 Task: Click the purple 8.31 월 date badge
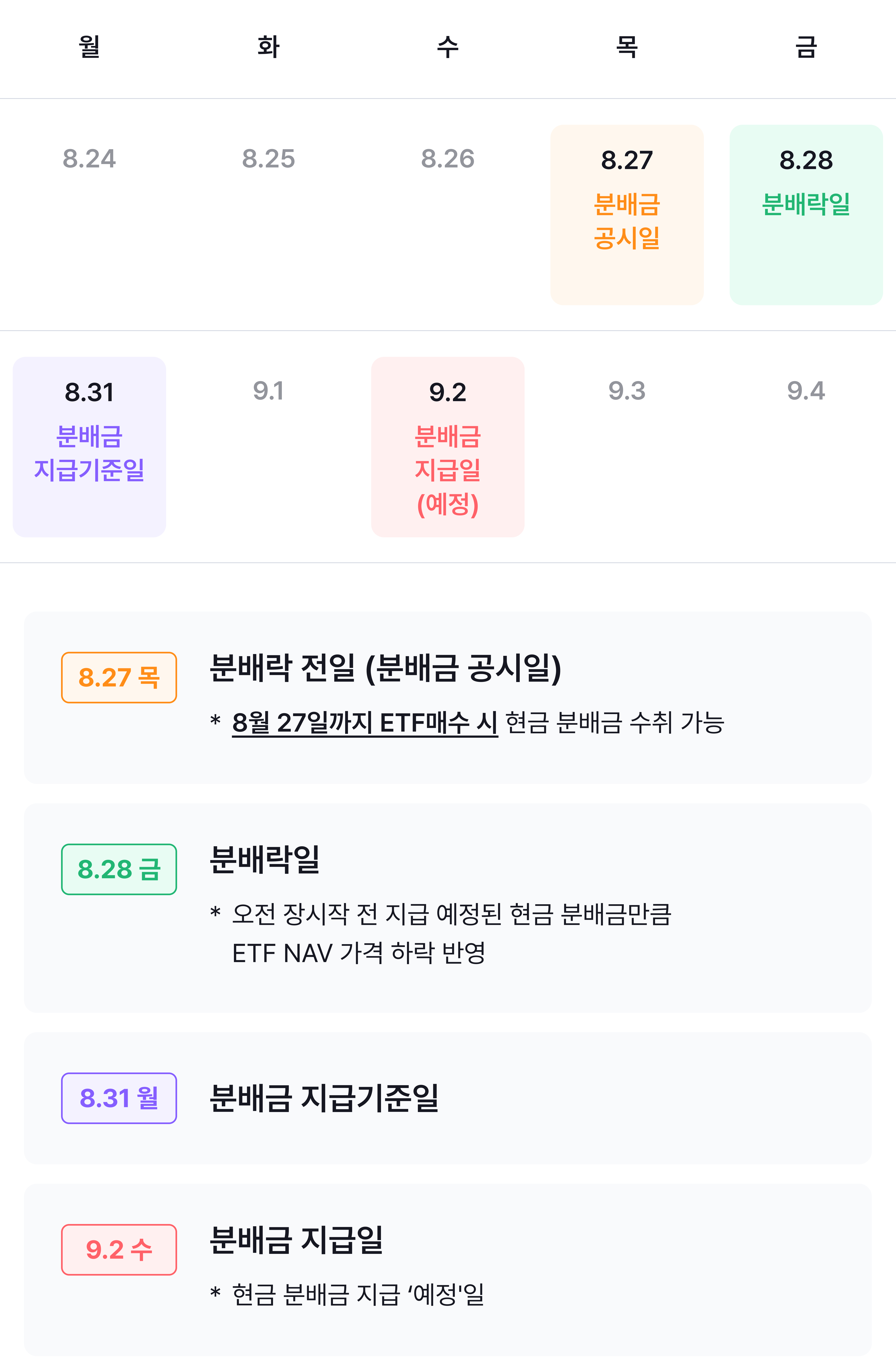click(x=119, y=1098)
